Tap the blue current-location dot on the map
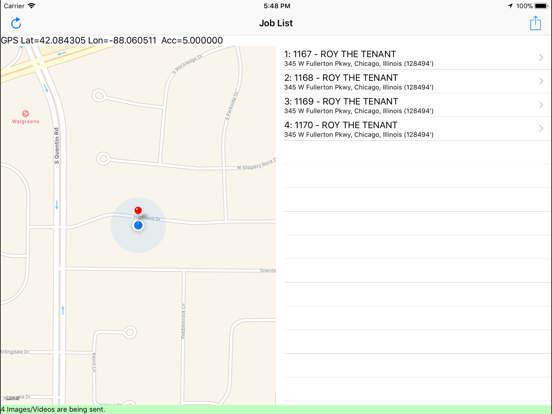The height and width of the screenshot is (414, 552). 138,225
